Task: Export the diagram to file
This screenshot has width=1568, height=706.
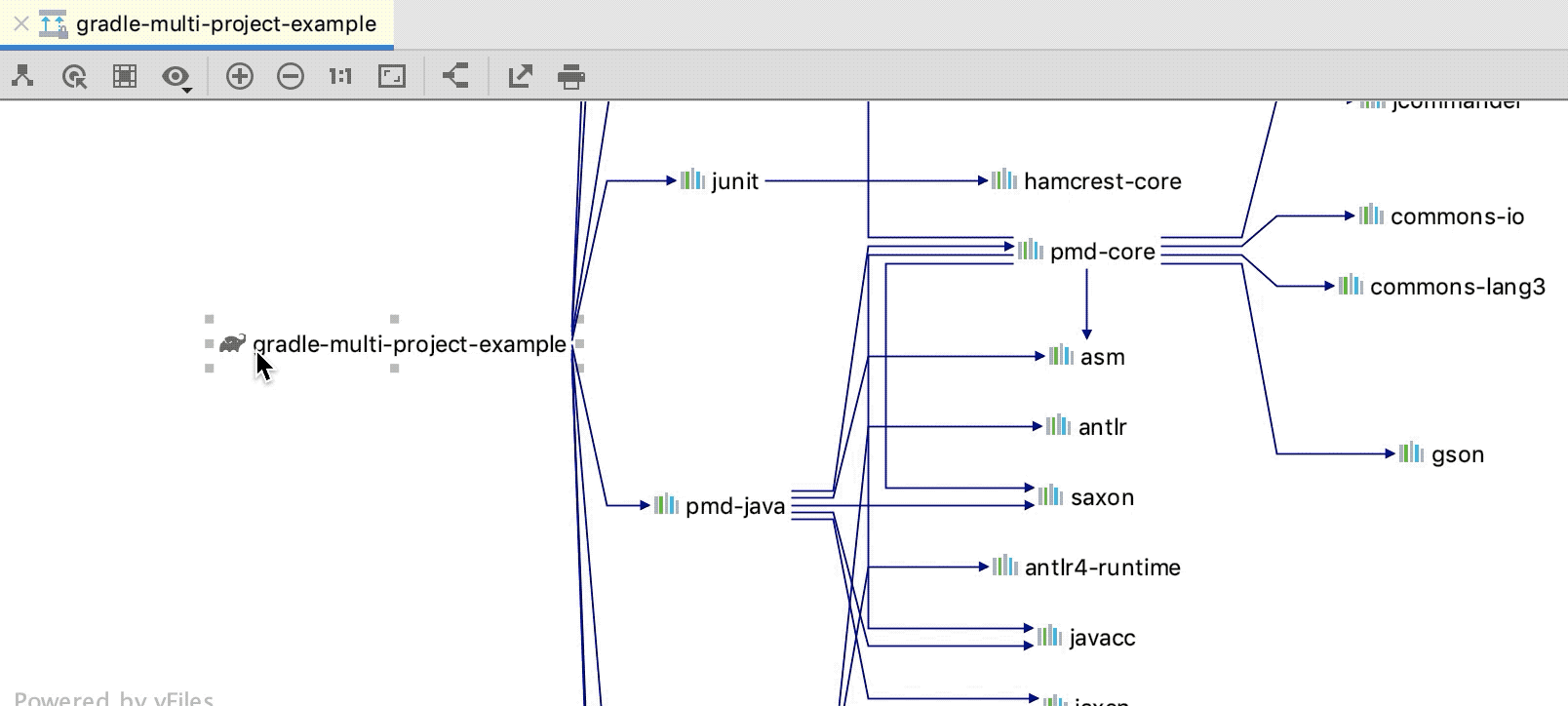Action: pyautogui.click(x=521, y=76)
